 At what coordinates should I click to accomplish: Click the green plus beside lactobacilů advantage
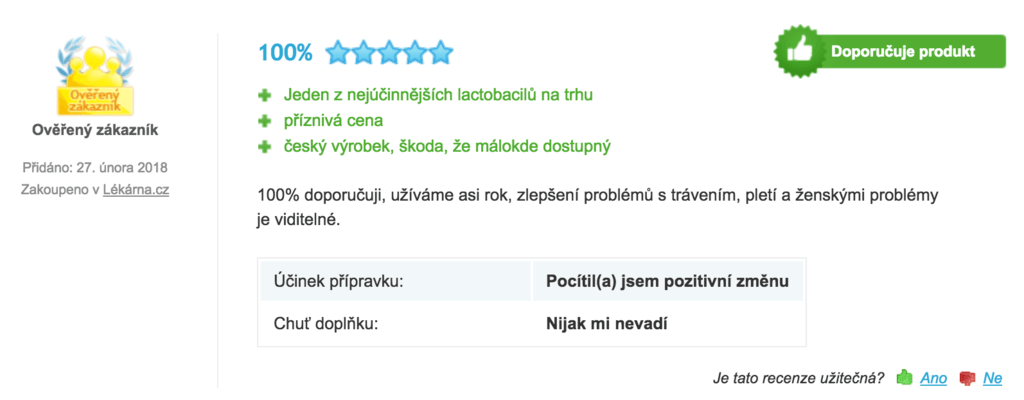(x=264, y=95)
